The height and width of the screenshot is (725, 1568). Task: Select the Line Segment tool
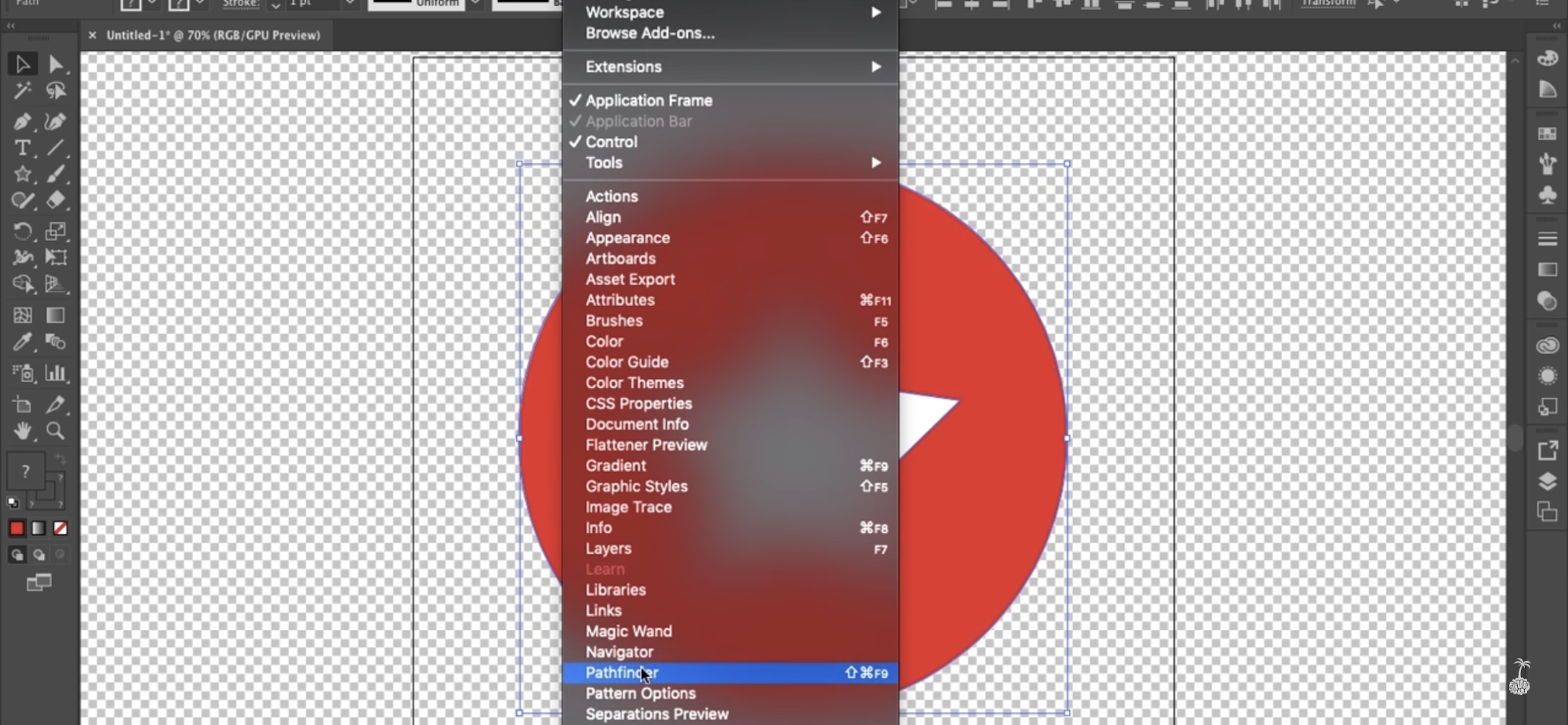click(56, 148)
